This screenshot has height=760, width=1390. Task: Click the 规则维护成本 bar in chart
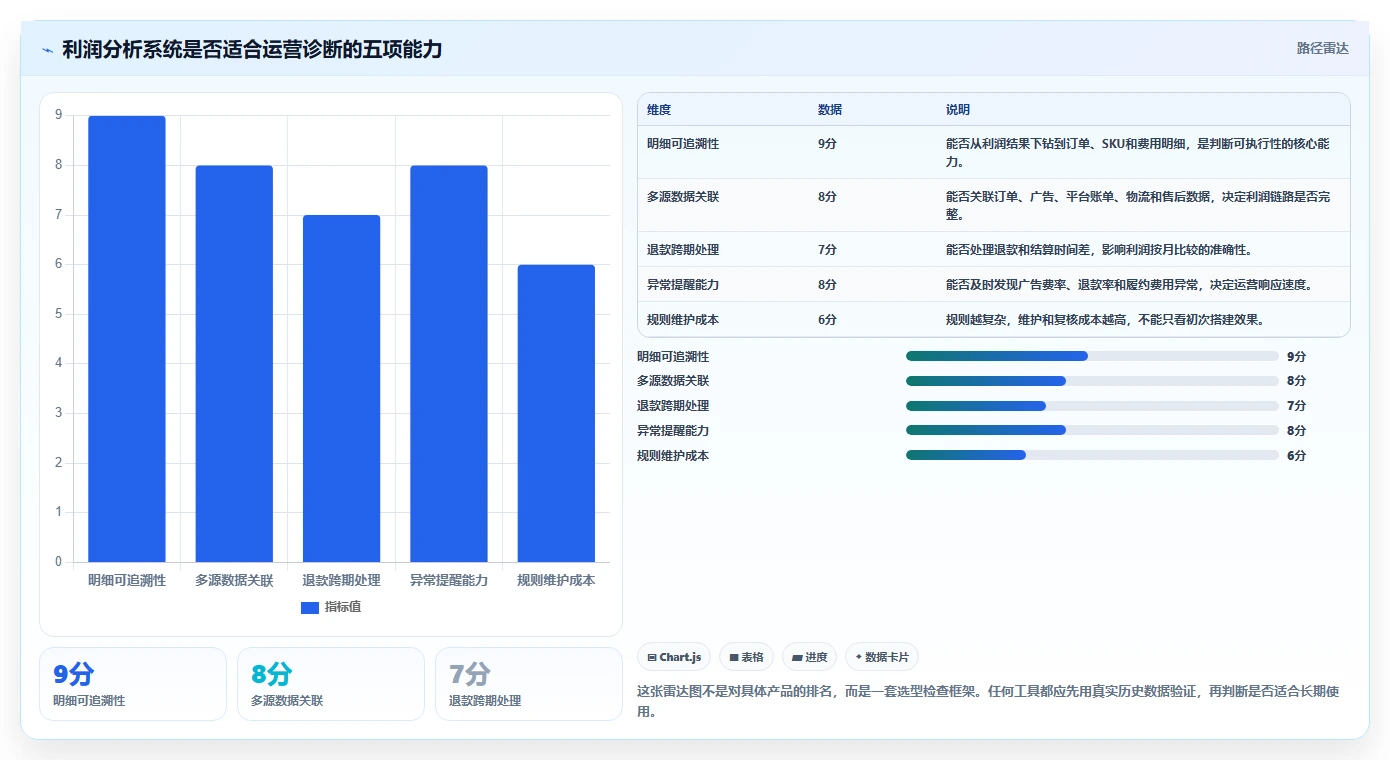[x=556, y=413]
